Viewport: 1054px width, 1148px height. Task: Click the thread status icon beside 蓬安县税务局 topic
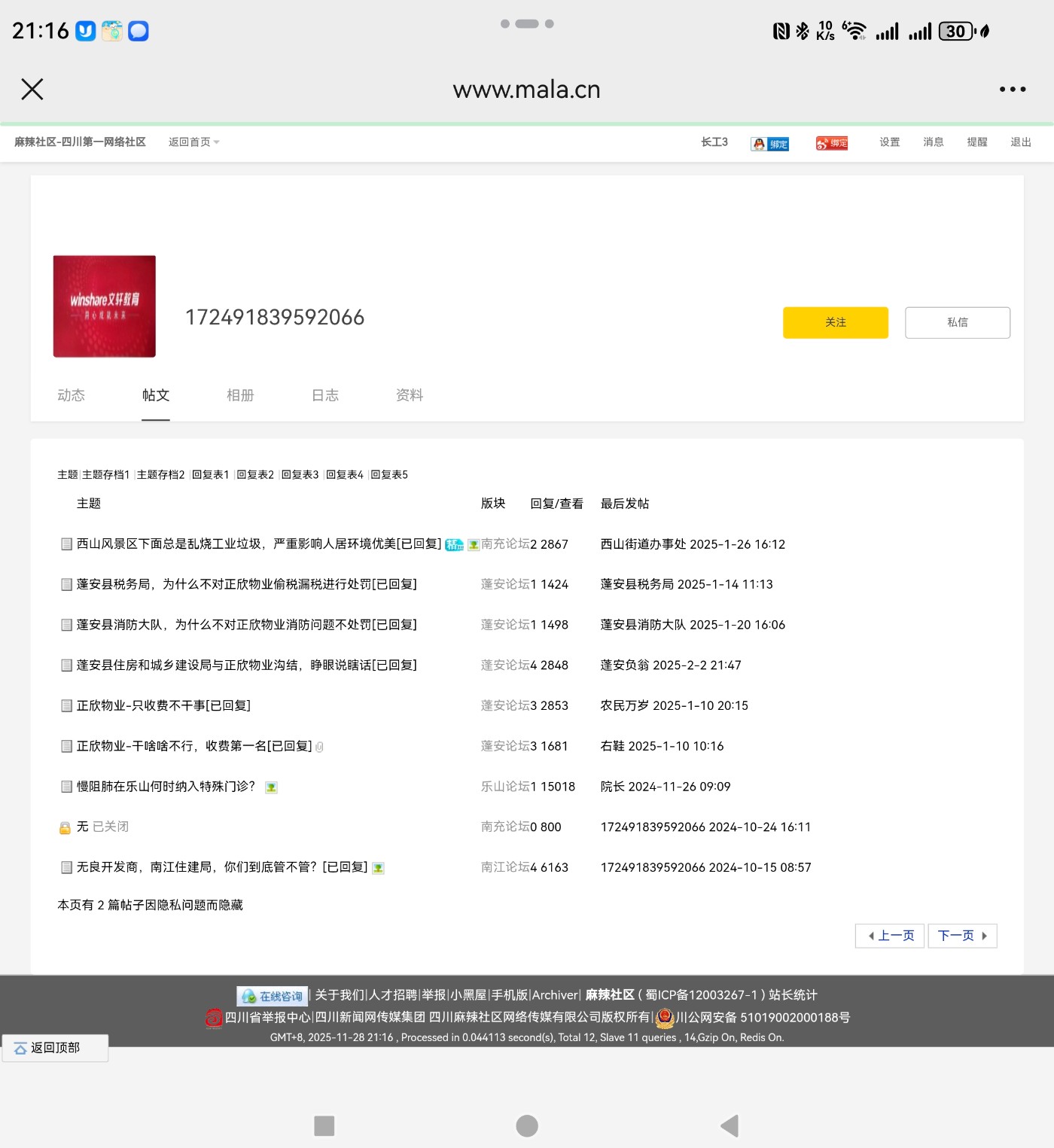pyautogui.click(x=66, y=584)
